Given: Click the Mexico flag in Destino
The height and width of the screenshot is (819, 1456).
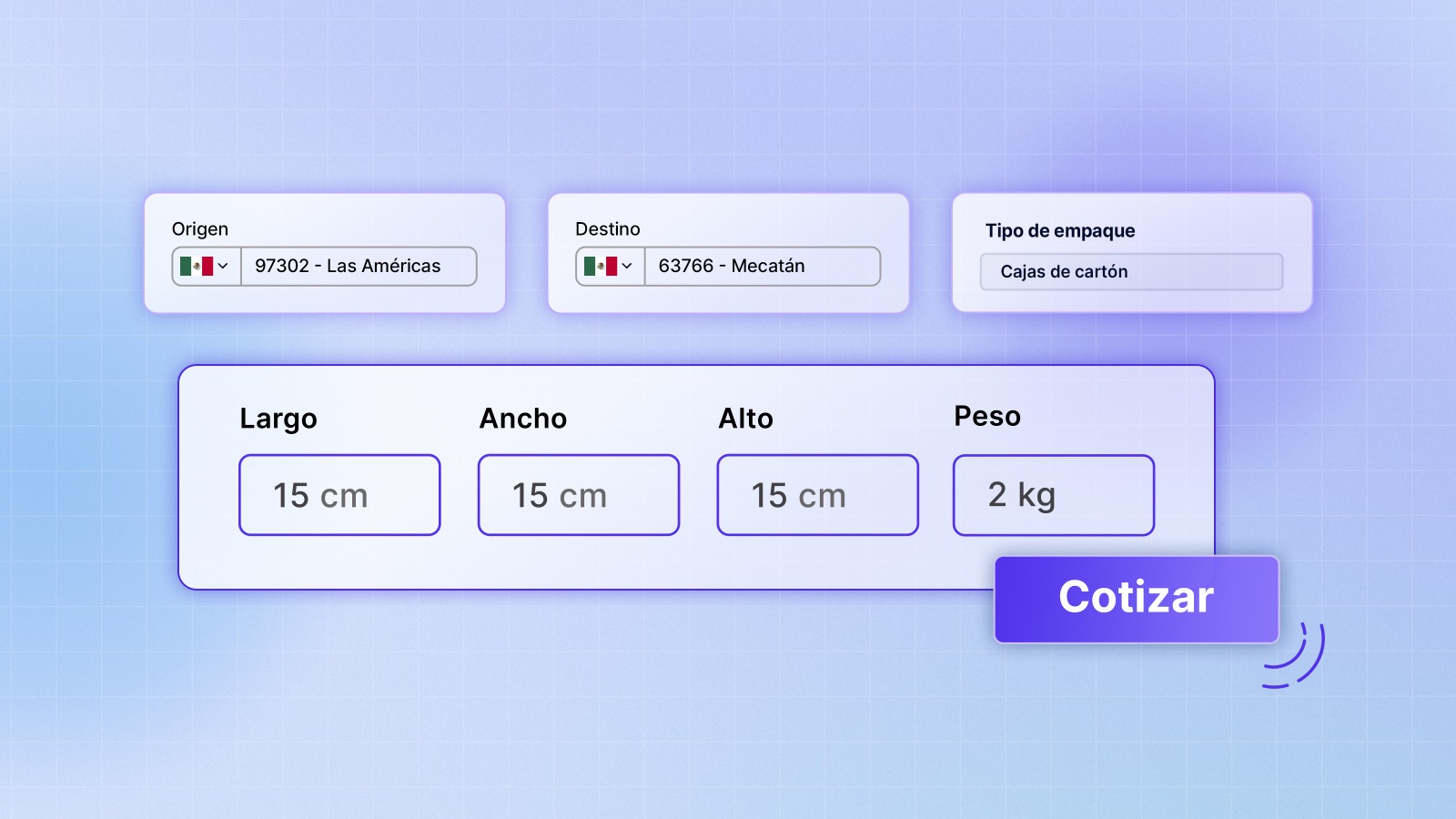Looking at the screenshot, I should coord(600,267).
